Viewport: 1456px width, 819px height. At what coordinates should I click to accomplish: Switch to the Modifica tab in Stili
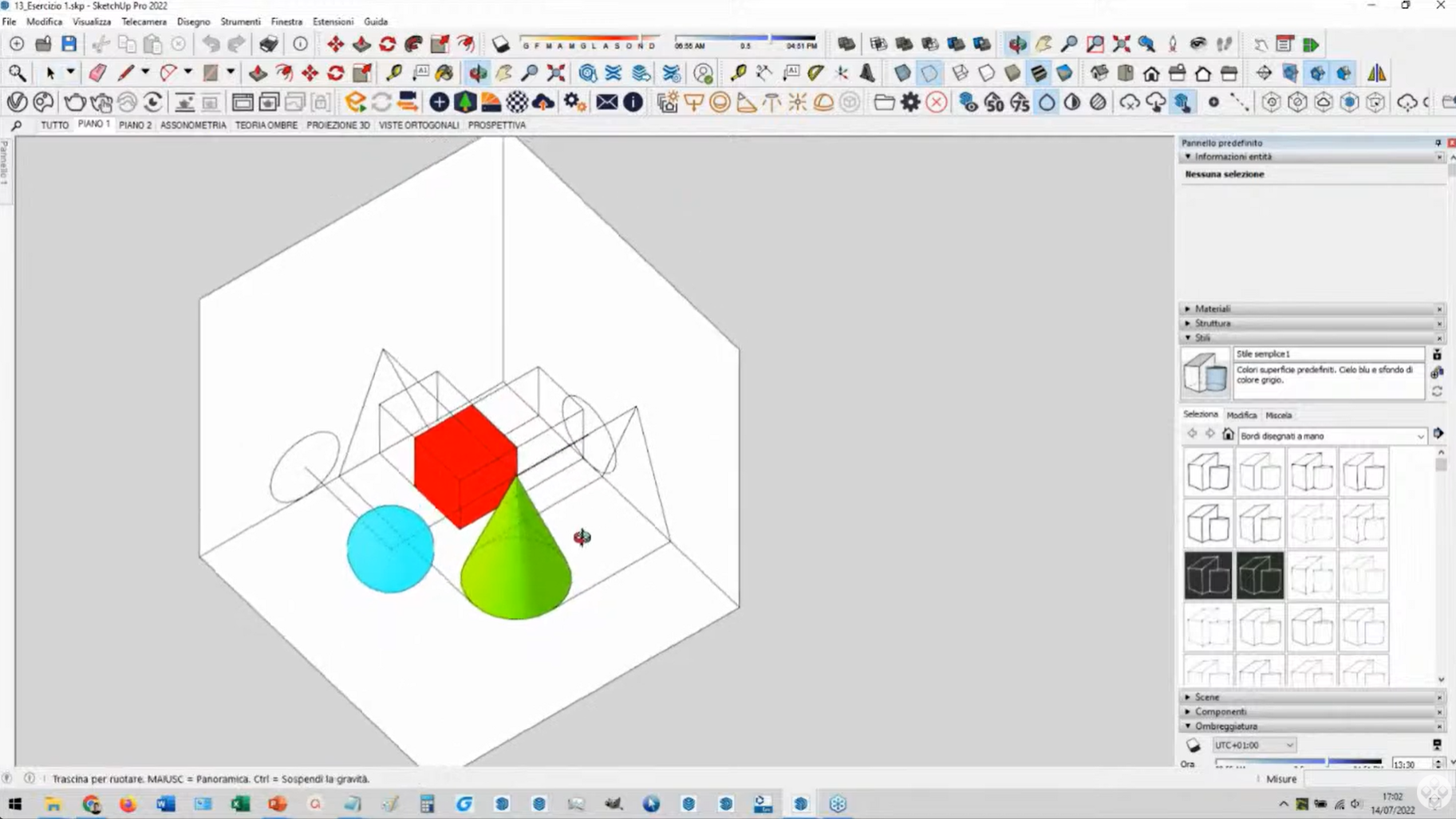1241,415
